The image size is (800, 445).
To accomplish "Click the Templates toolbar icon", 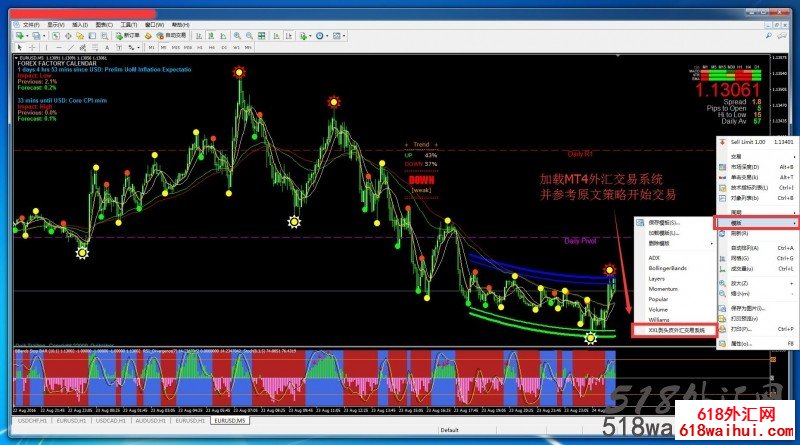I will click(336, 36).
